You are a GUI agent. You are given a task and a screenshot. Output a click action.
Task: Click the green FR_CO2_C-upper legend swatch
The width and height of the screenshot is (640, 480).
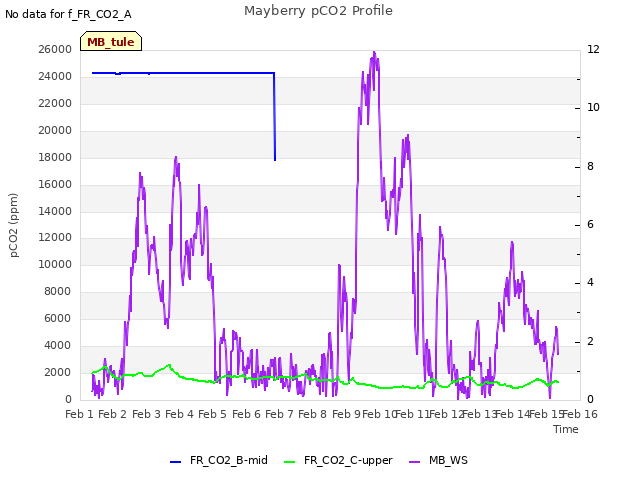click(x=289, y=462)
